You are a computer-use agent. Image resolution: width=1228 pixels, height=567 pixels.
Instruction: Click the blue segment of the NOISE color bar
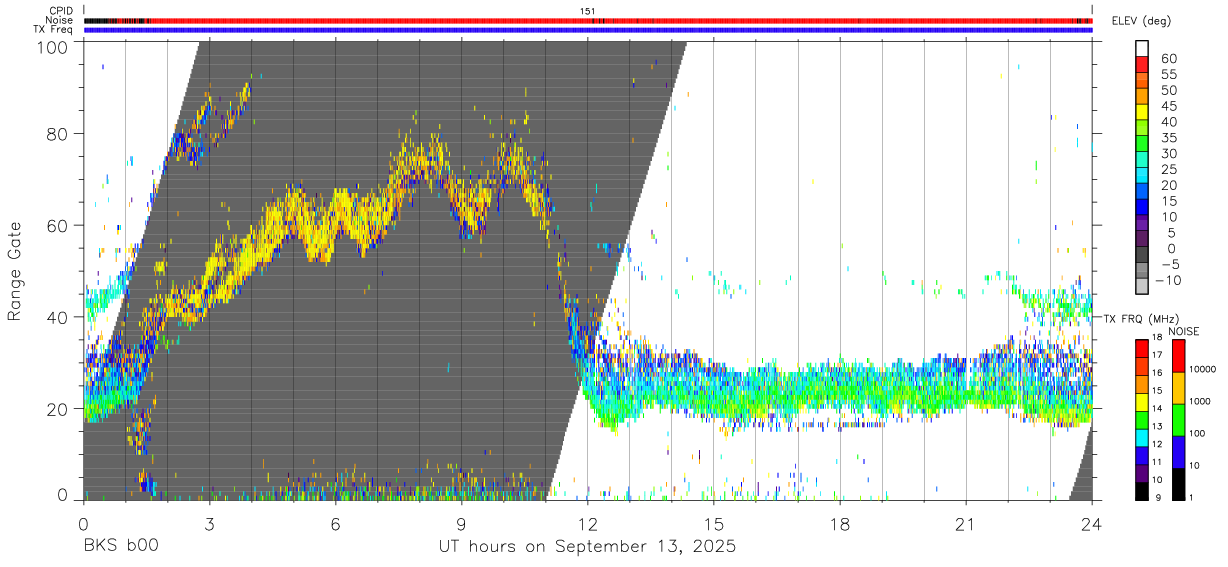1179,452
